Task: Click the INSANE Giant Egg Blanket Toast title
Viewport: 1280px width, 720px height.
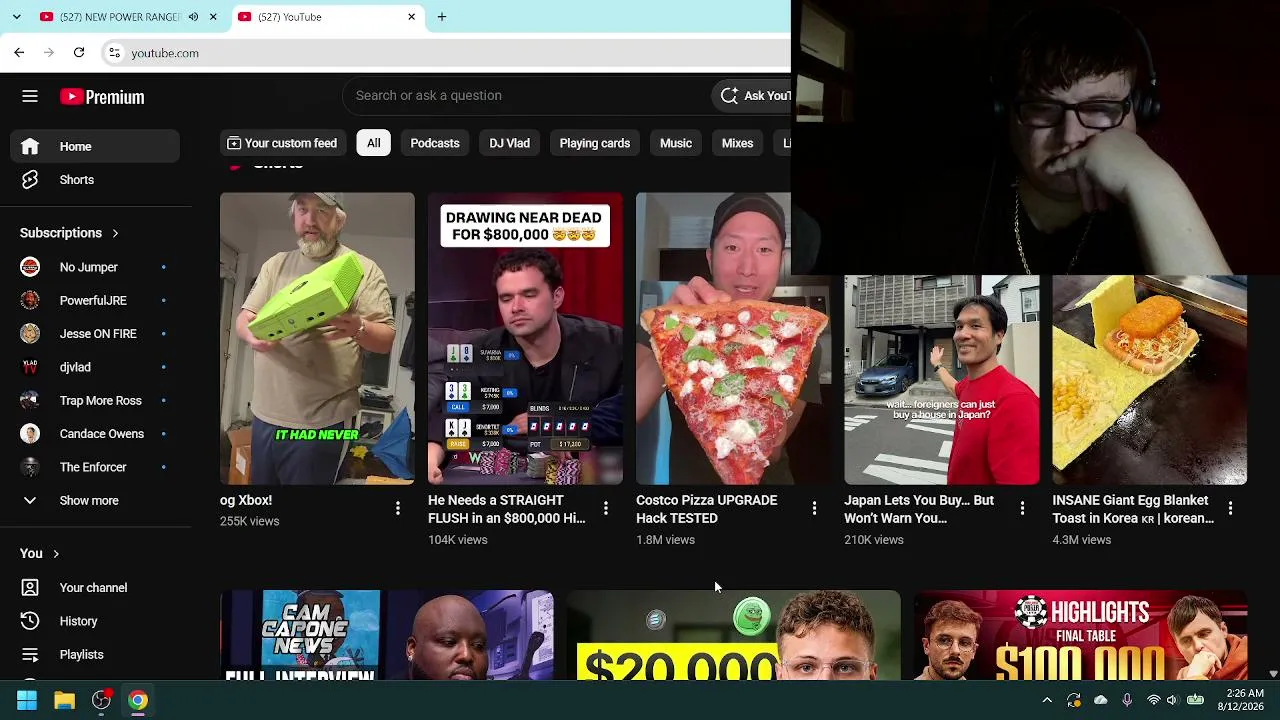Action: 1133,509
